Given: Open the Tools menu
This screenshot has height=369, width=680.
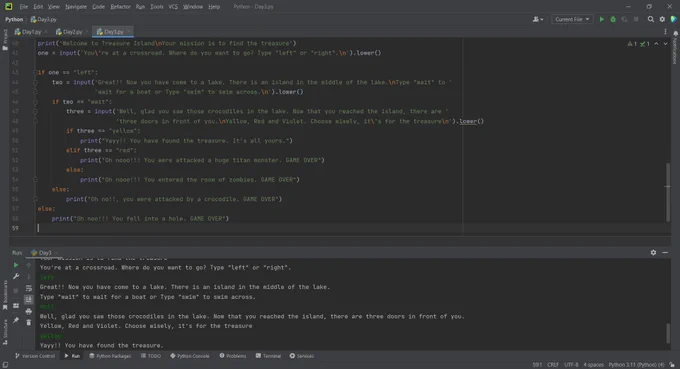Looking at the screenshot, I should (157, 7).
